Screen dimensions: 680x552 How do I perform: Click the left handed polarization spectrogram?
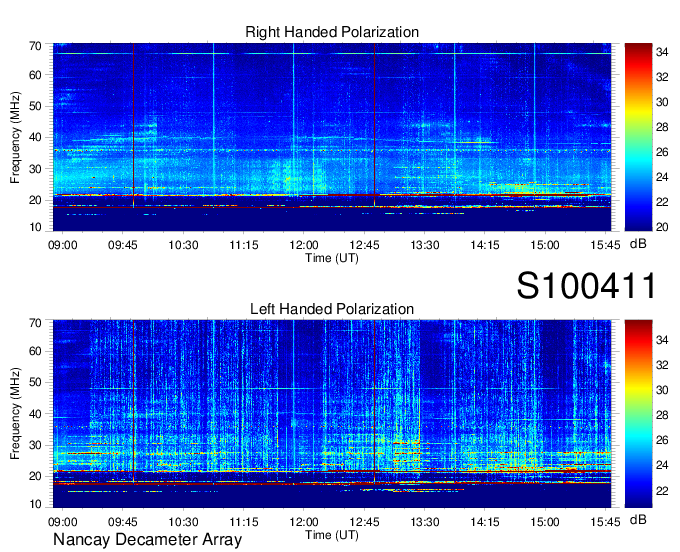pyautogui.click(x=332, y=414)
